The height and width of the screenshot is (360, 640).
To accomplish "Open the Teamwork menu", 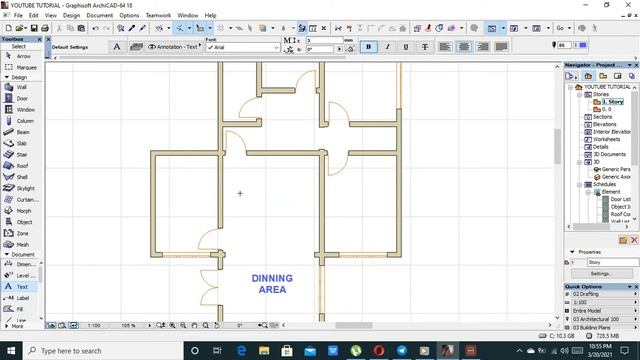I will click(x=158, y=16).
